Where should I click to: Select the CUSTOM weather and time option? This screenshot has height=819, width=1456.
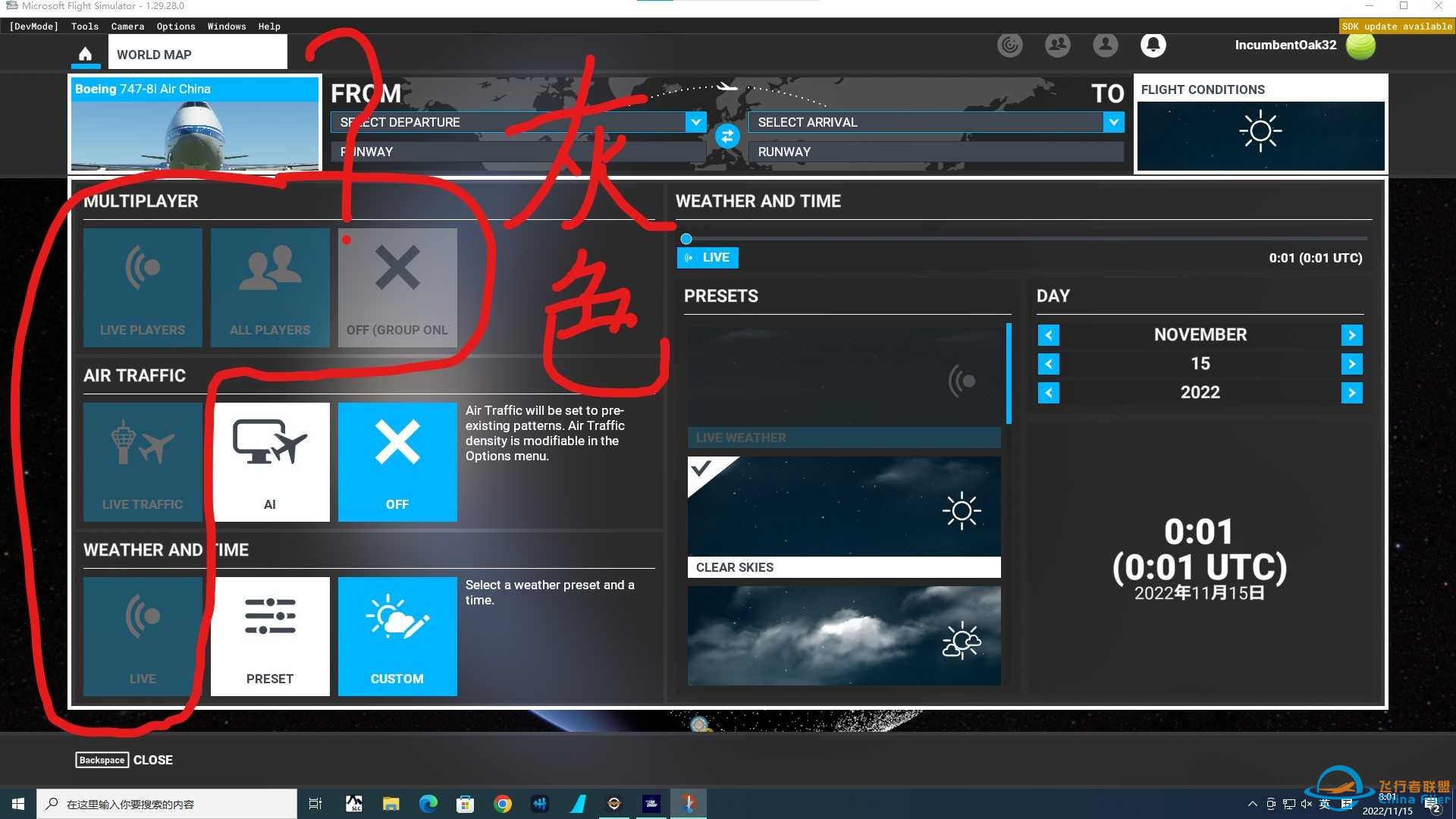(396, 636)
